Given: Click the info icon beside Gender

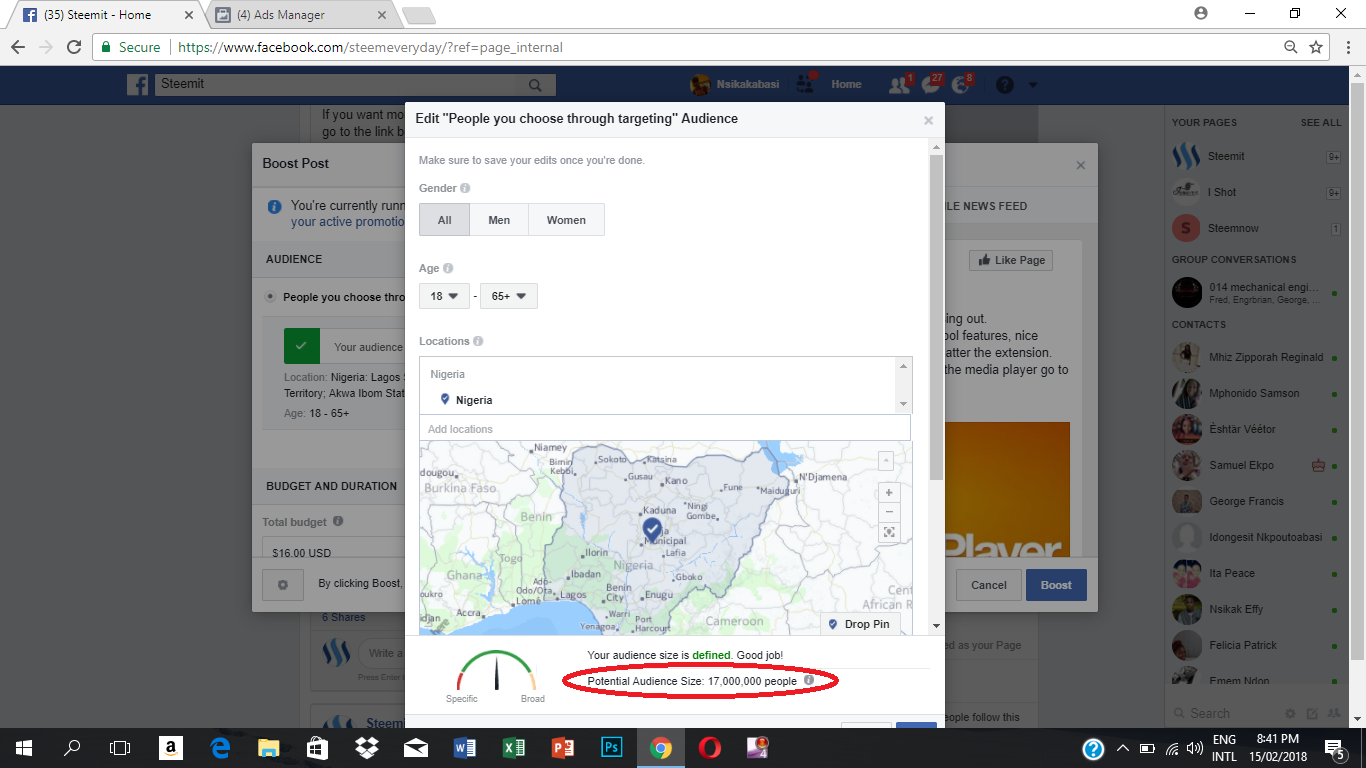Looking at the screenshot, I should click(x=465, y=188).
